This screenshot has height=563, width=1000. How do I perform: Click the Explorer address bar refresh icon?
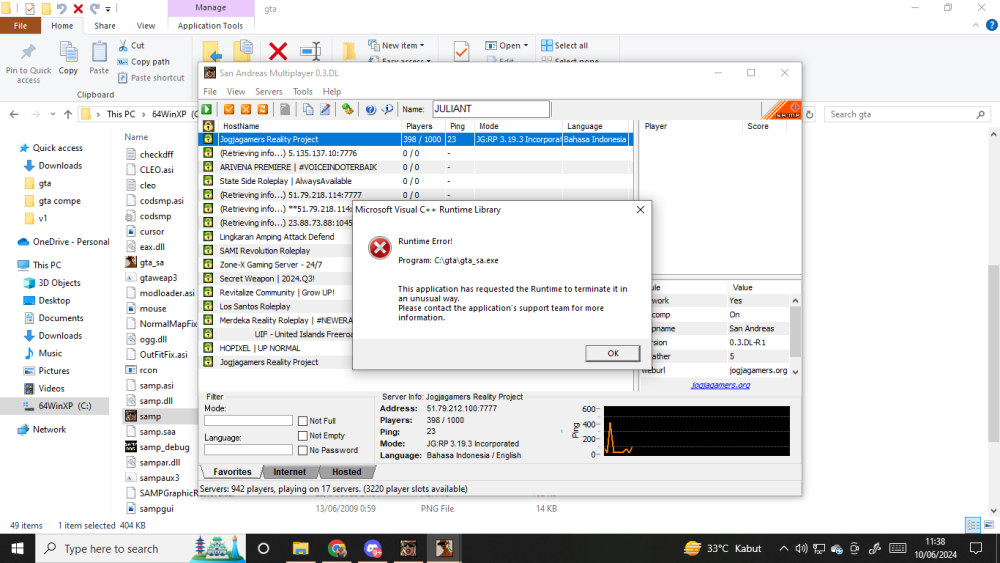point(809,114)
